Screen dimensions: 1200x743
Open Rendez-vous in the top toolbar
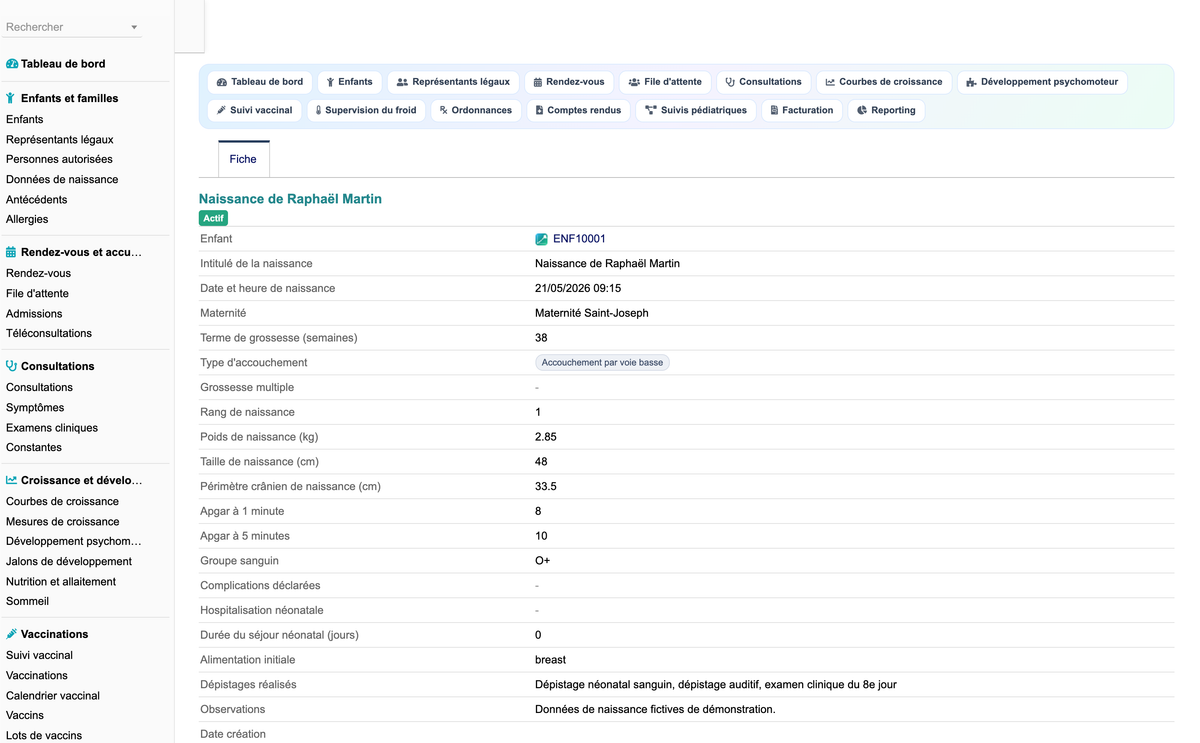click(569, 82)
